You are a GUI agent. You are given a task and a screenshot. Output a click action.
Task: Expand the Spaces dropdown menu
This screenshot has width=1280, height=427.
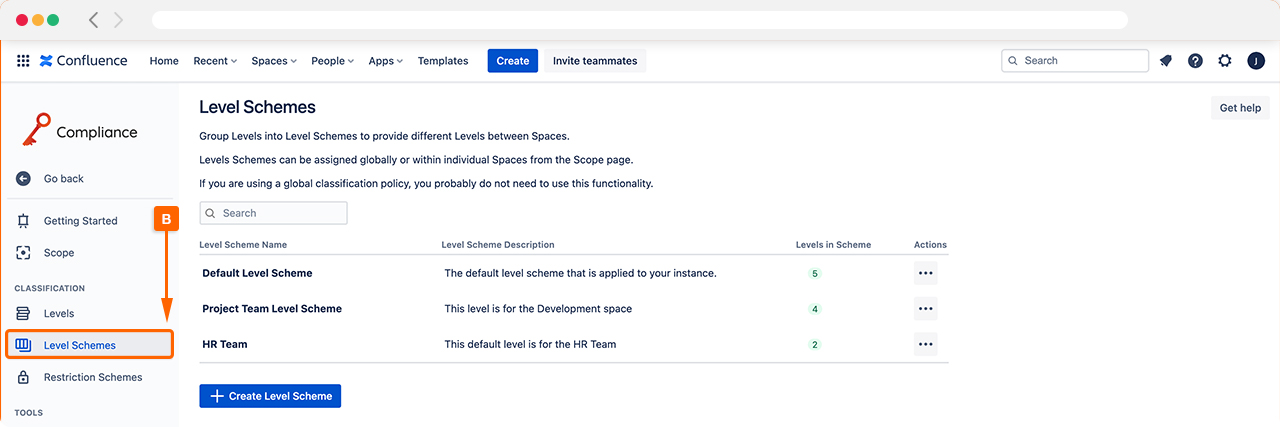(x=274, y=61)
